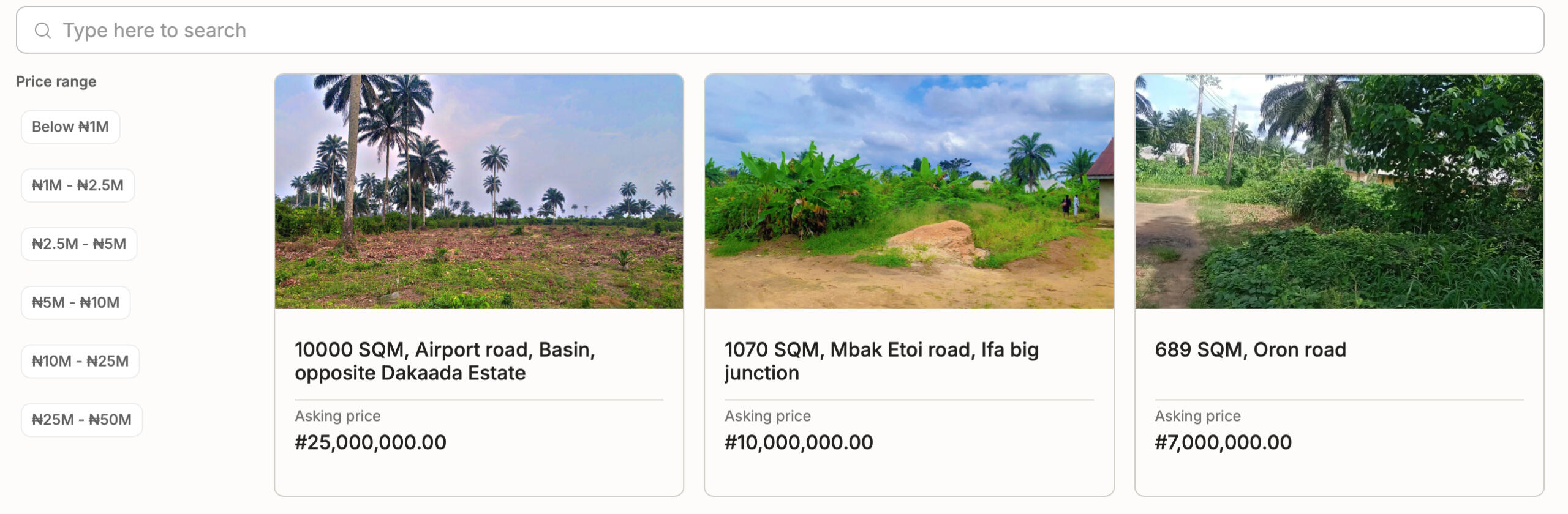Click the Price range heading

(56, 81)
